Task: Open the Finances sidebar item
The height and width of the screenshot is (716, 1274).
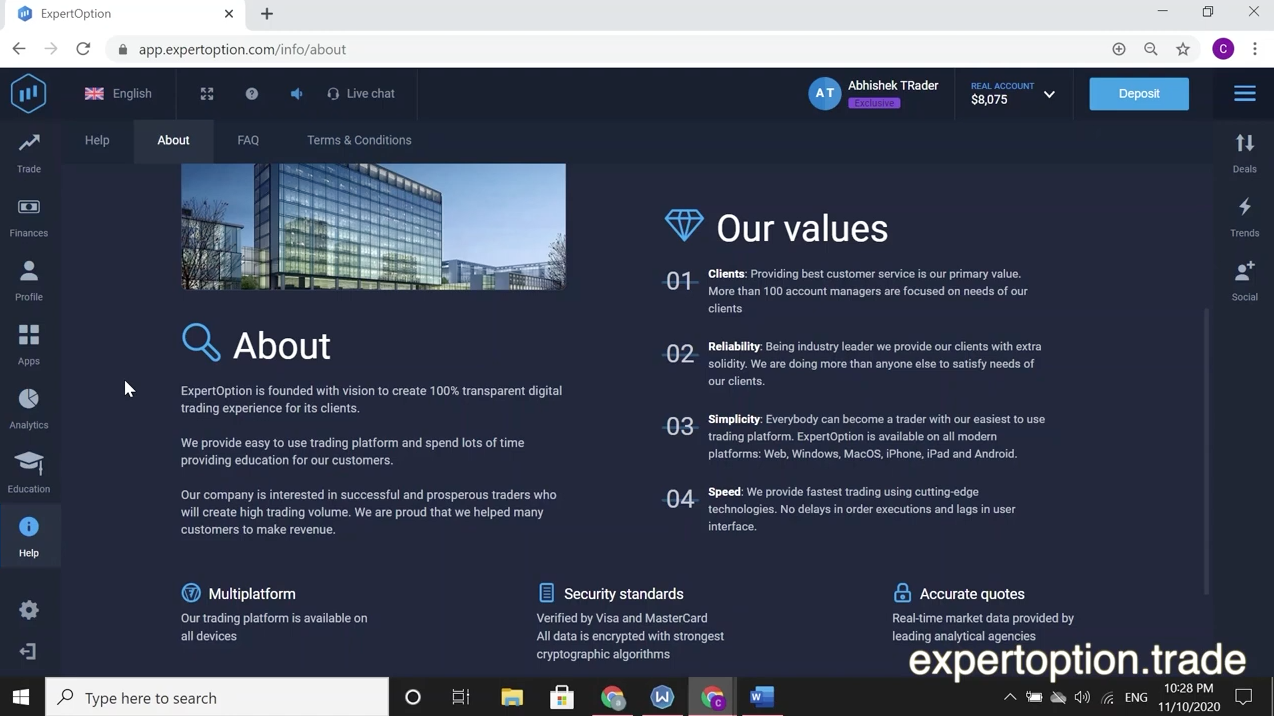Action: [x=29, y=216]
